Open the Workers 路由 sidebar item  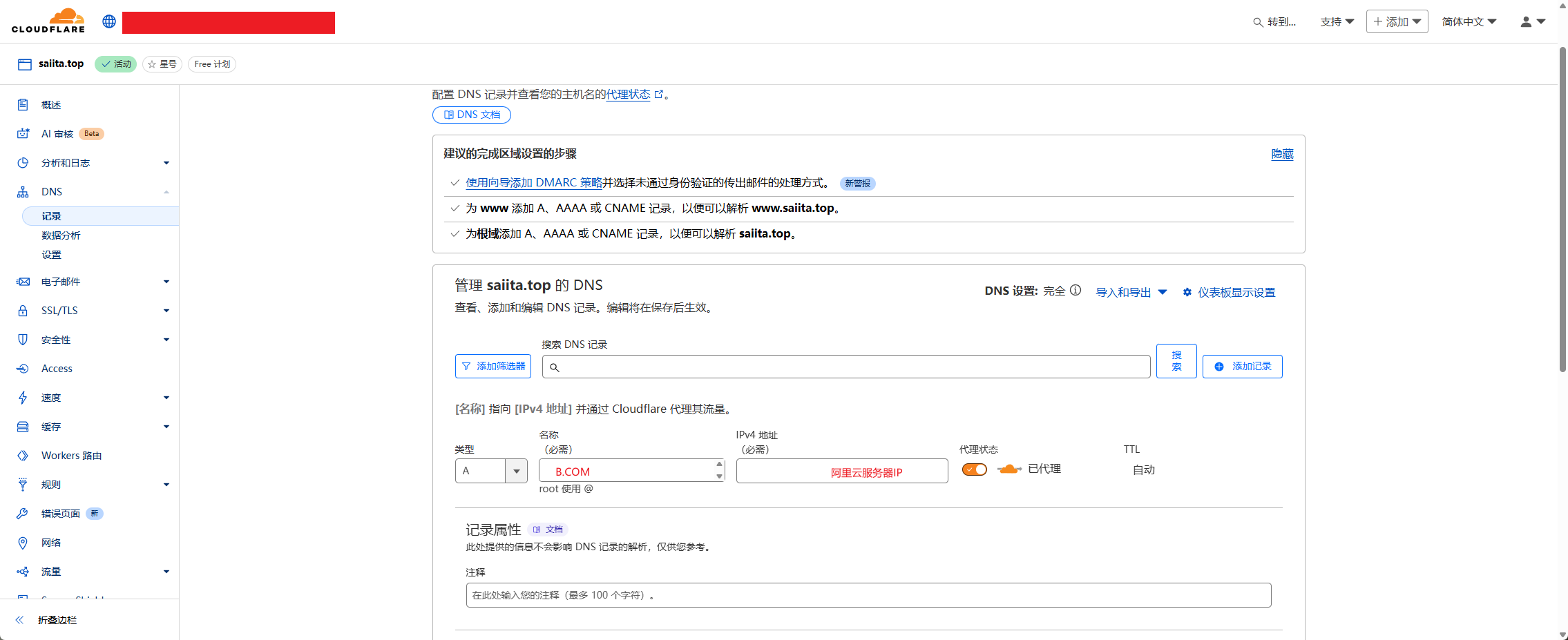pyautogui.click(x=71, y=456)
